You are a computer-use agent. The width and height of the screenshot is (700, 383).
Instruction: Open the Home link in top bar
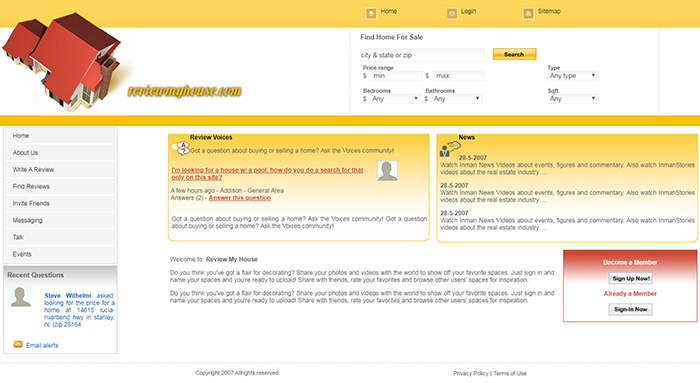[x=388, y=11]
